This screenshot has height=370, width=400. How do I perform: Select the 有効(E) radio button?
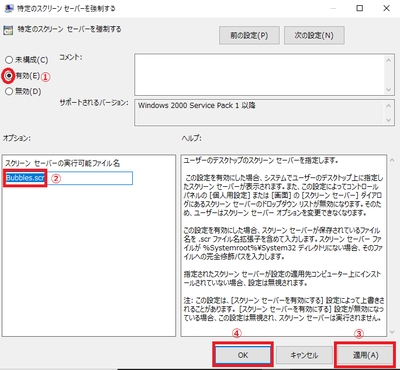9,76
